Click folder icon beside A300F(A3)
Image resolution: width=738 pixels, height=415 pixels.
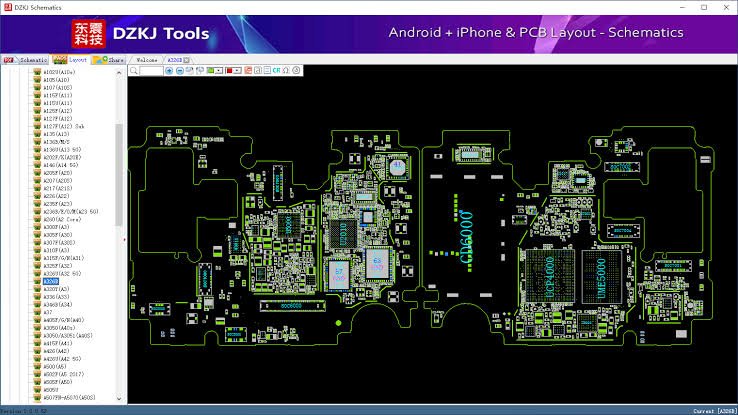[37, 227]
